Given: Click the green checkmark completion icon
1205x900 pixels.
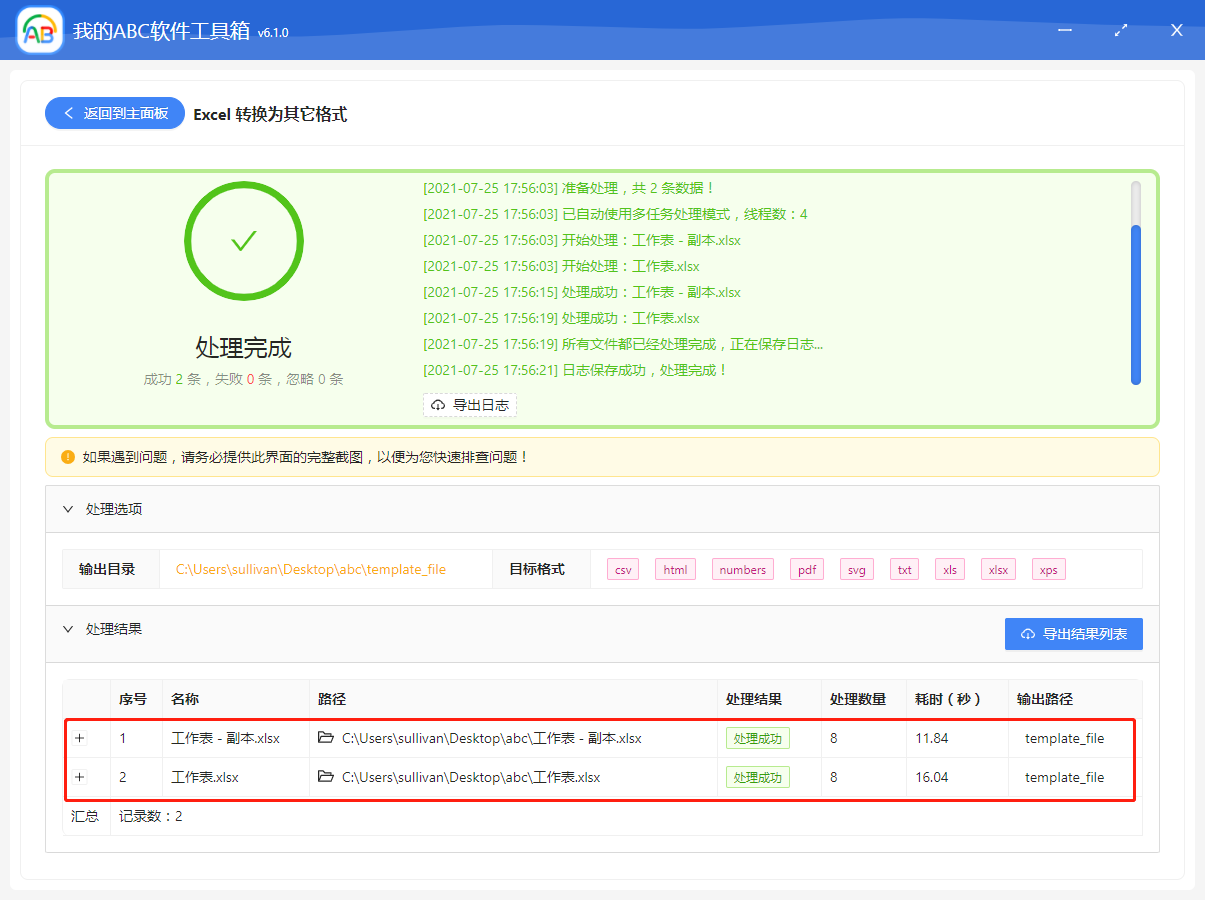Looking at the screenshot, I should 243,240.
